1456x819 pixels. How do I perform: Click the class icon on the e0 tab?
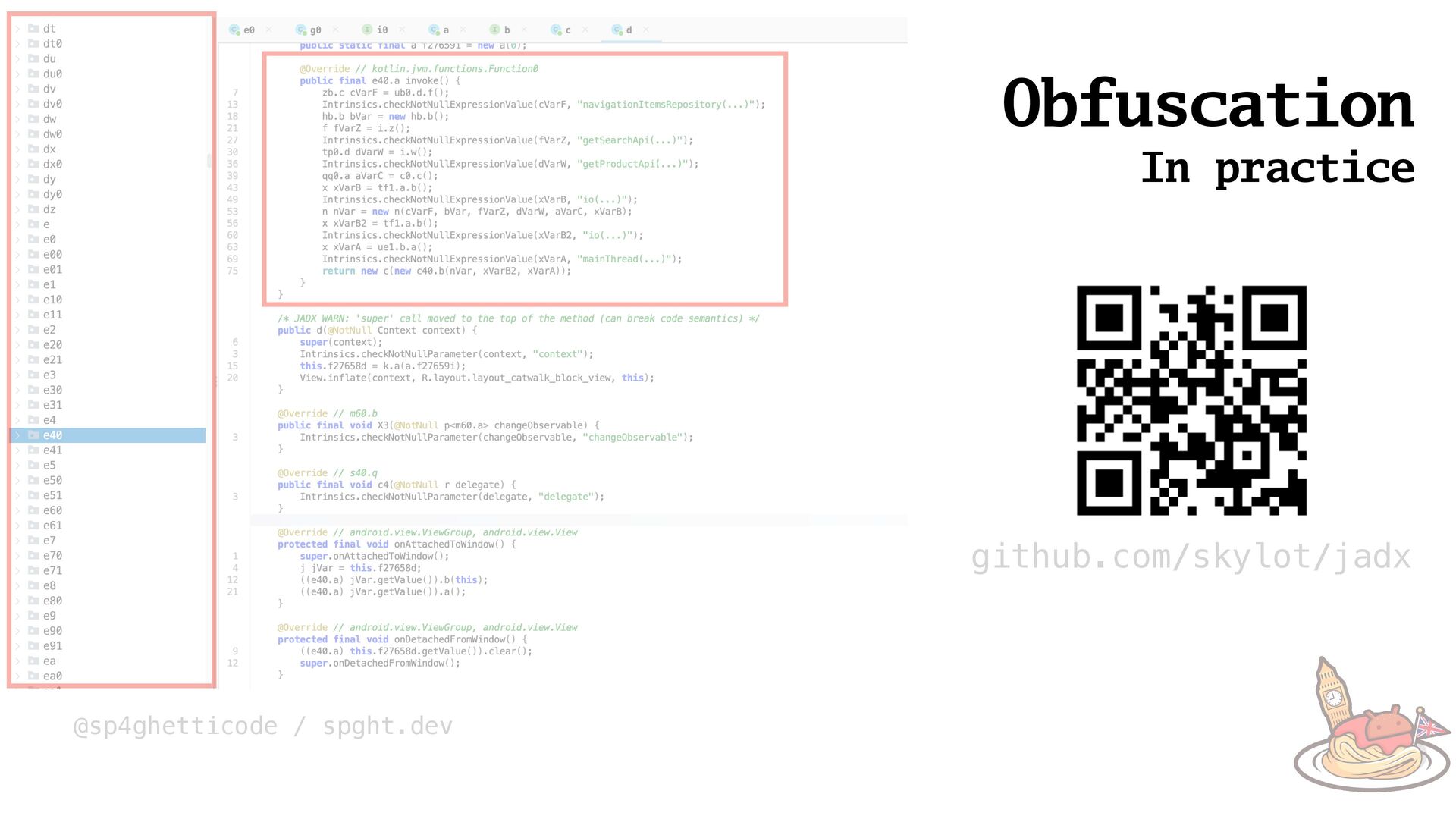point(235,30)
